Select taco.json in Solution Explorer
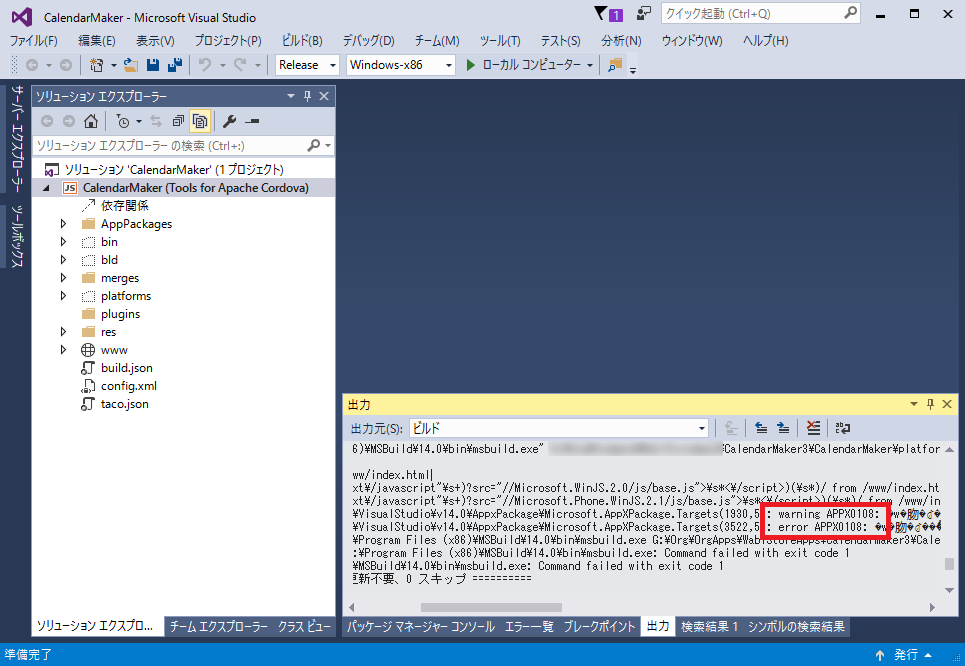Image resolution: width=965 pixels, height=666 pixels. click(125, 404)
